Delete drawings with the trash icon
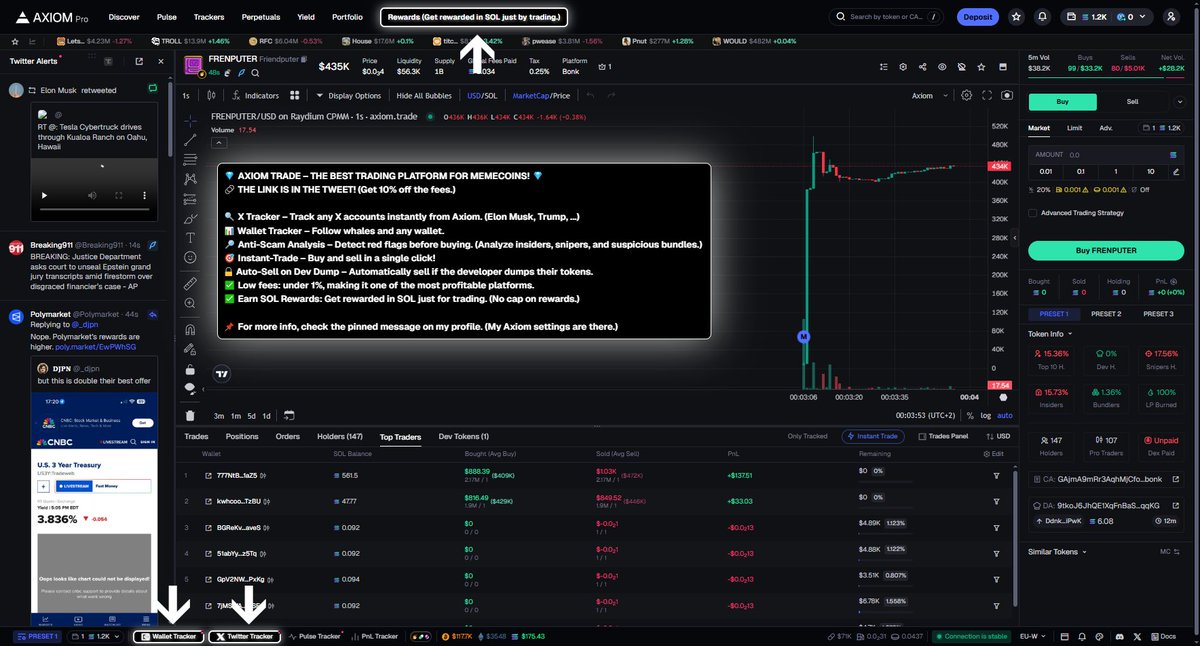The image size is (1200, 646). (190, 415)
